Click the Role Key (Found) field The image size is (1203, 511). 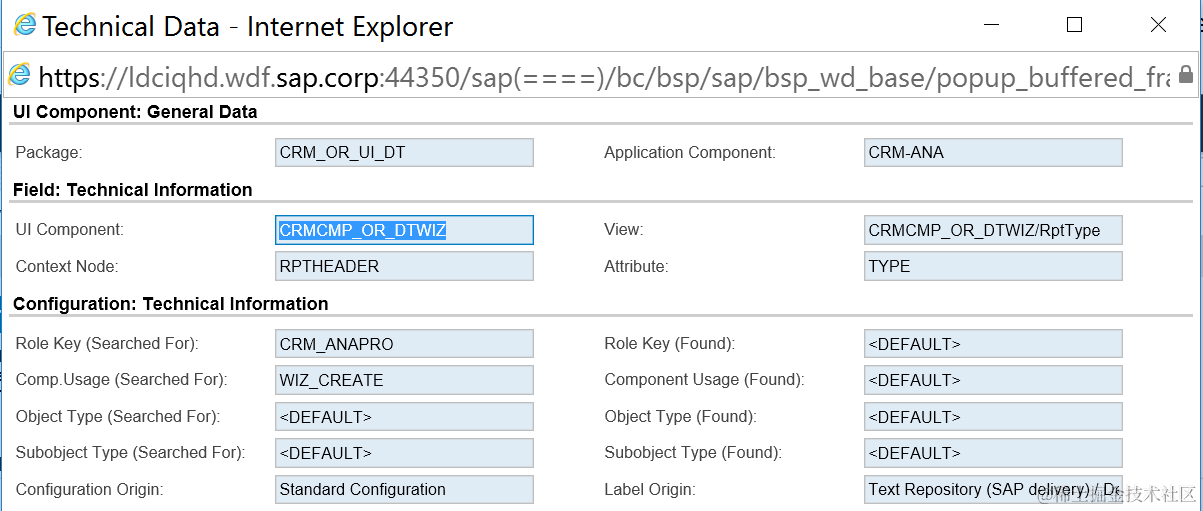coord(993,344)
